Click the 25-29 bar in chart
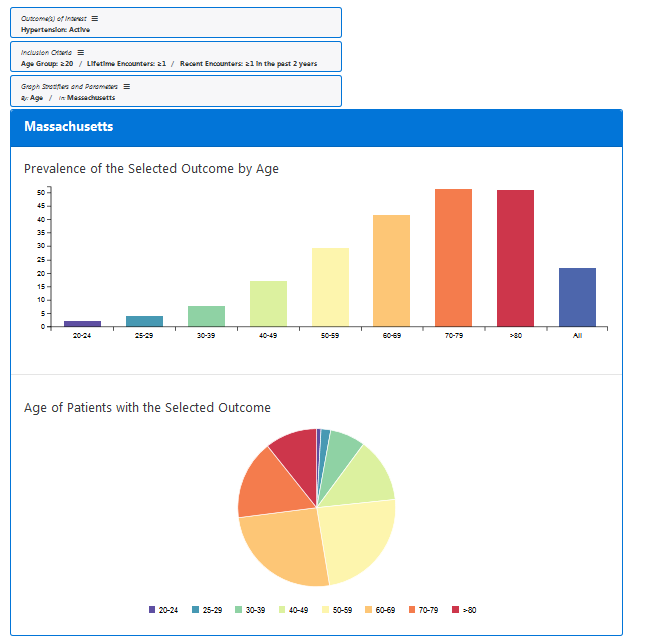The image size is (663, 642). pyautogui.click(x=144, y=321)
